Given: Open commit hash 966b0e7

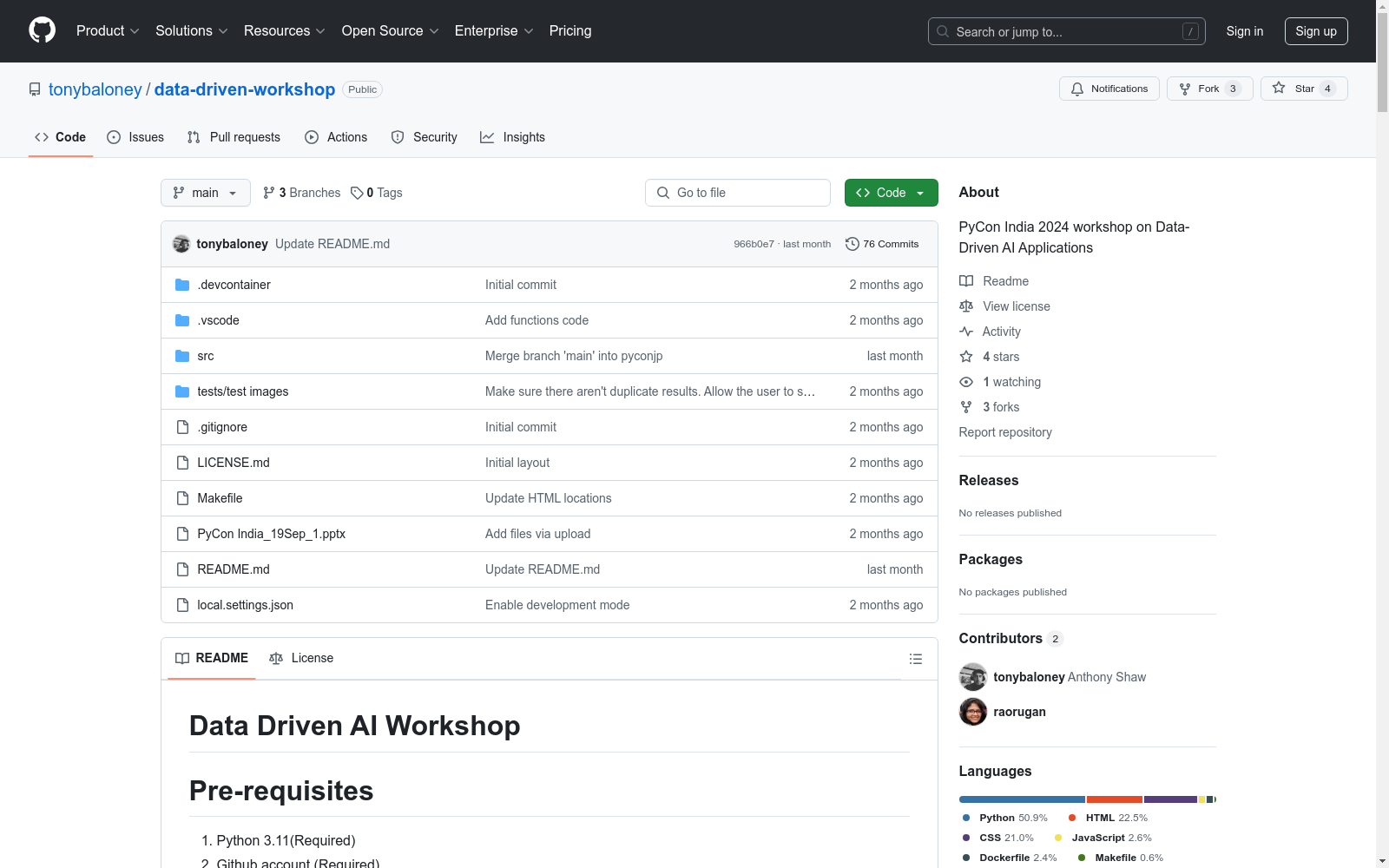Looking at the screenshot, I should pos(754,244).
